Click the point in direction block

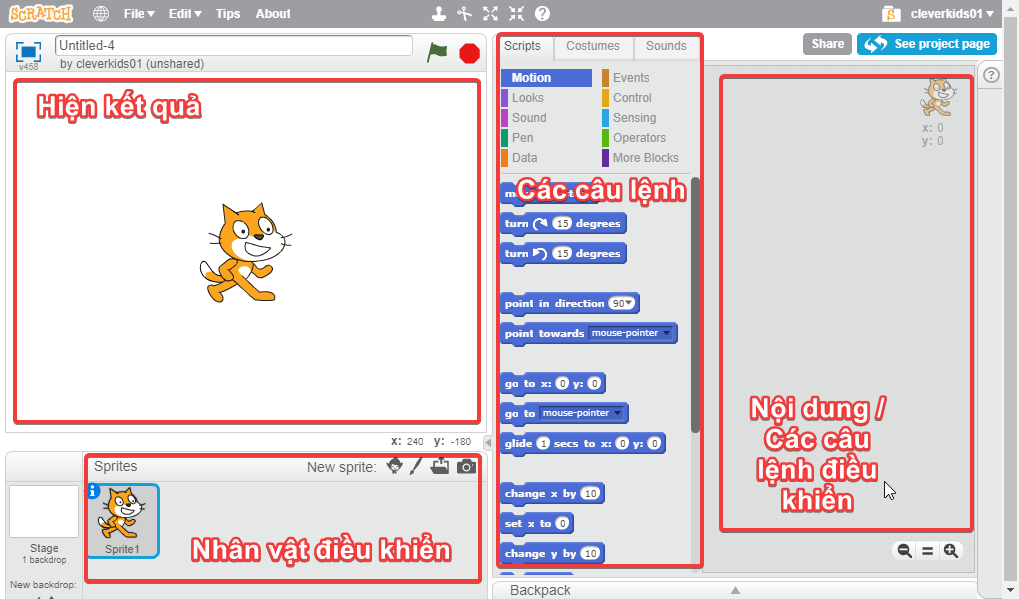570,303
